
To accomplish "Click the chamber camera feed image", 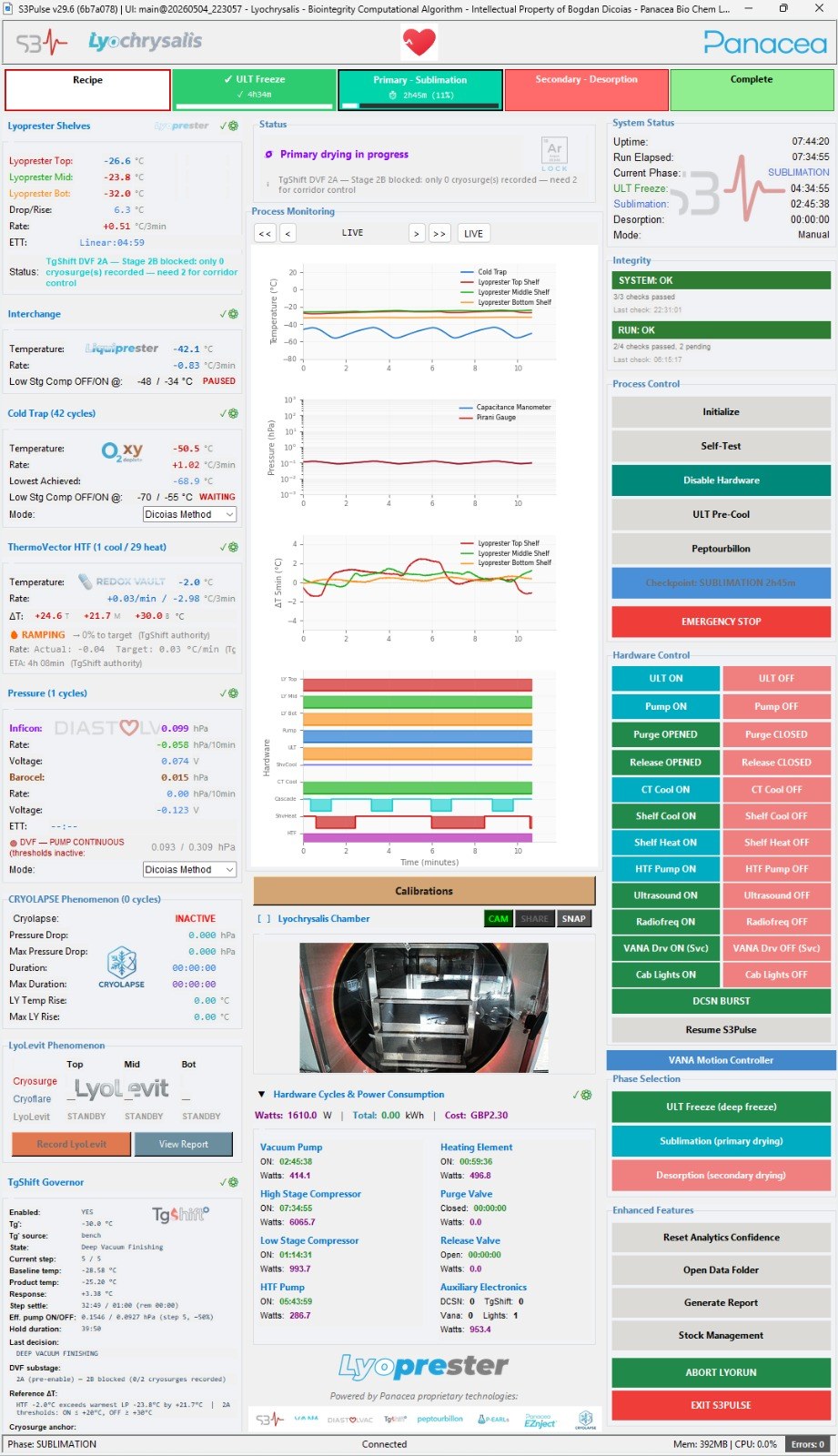I will pyautogui.click(x=424, y=1007).
